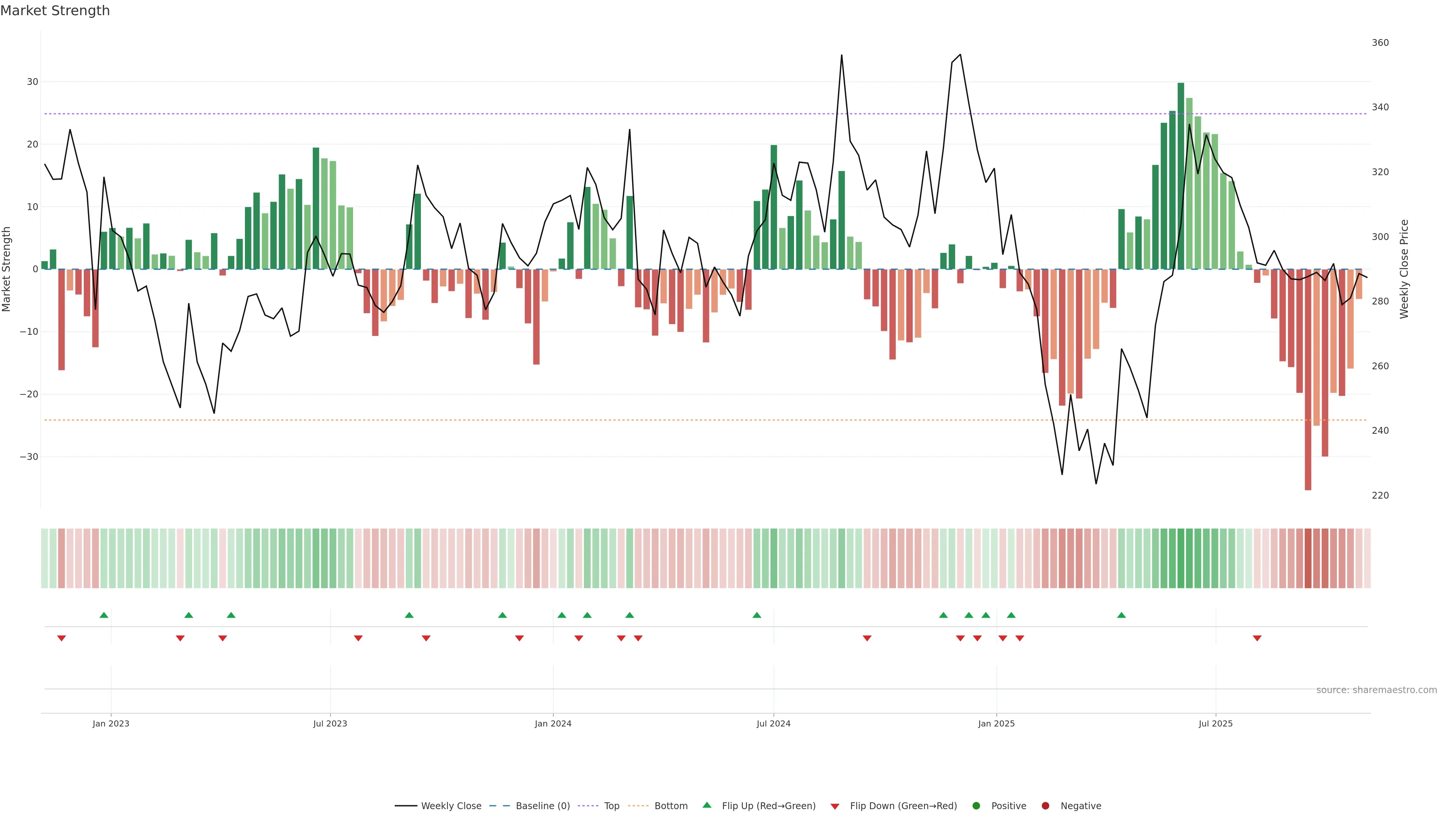
Task: Click the Jul 2024 x-axis label
Action: (773, 723)
